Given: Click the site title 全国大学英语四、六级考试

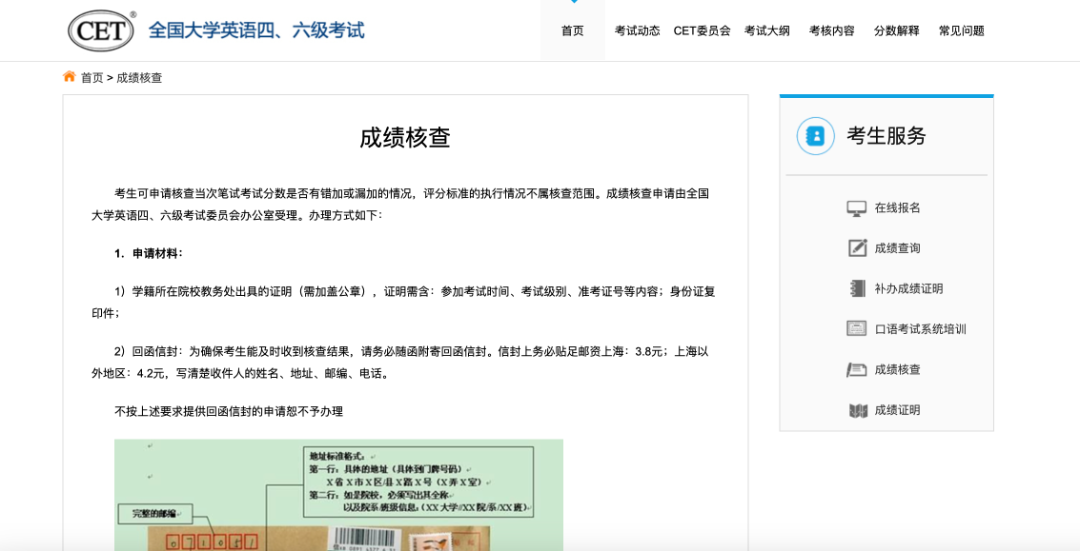Looking at the screenshot, I should click(256, 30).
